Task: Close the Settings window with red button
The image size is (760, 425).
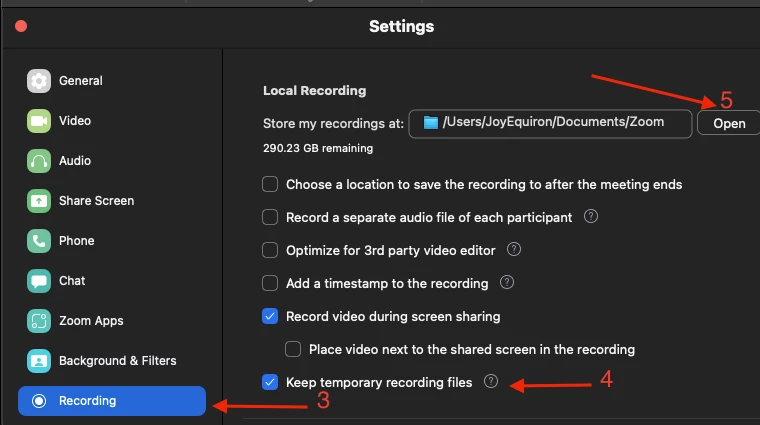Action: click(x=21, y=26)
